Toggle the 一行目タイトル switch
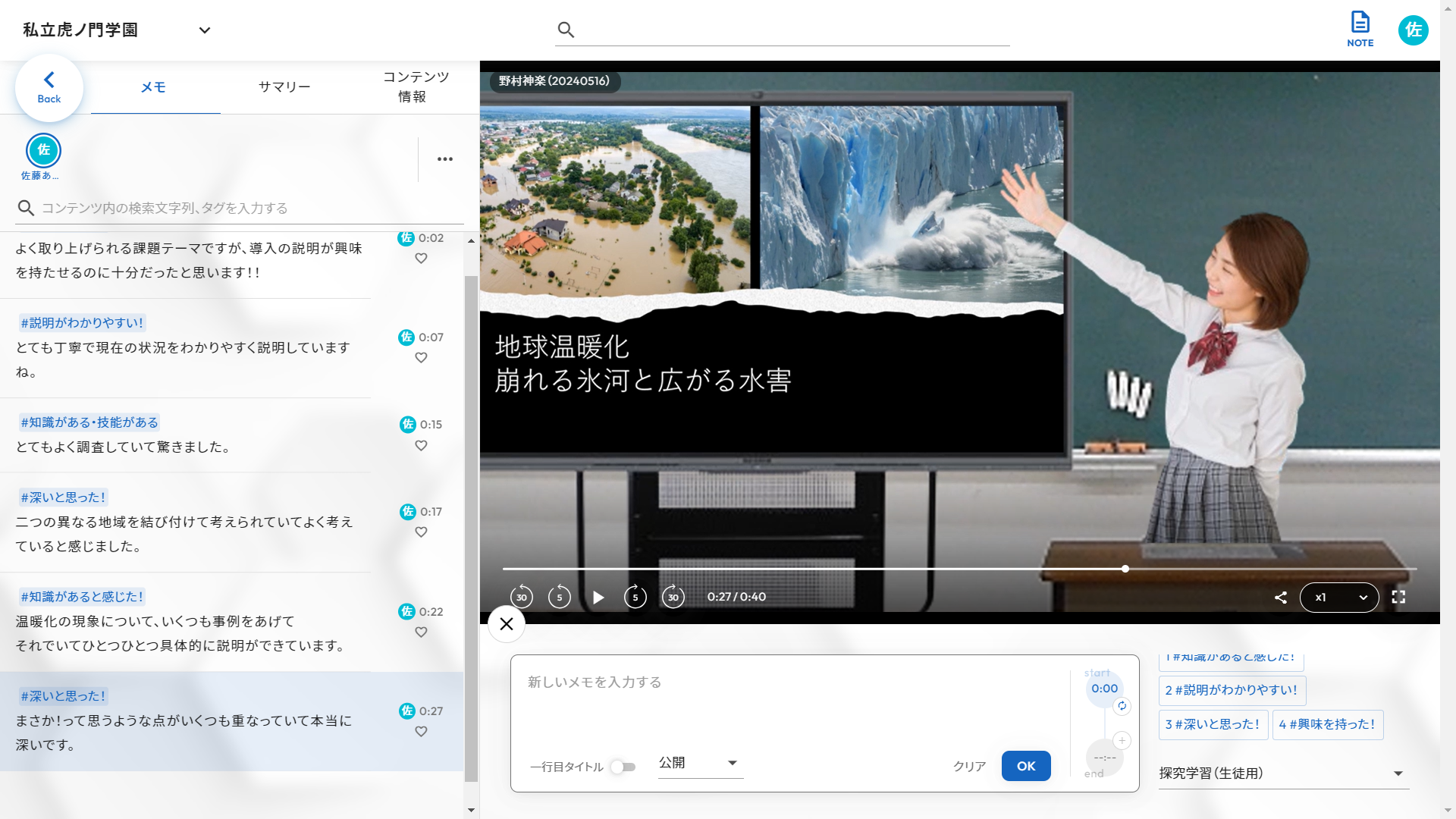Screen dimensions: 1456x819 (x=623, y=767)
